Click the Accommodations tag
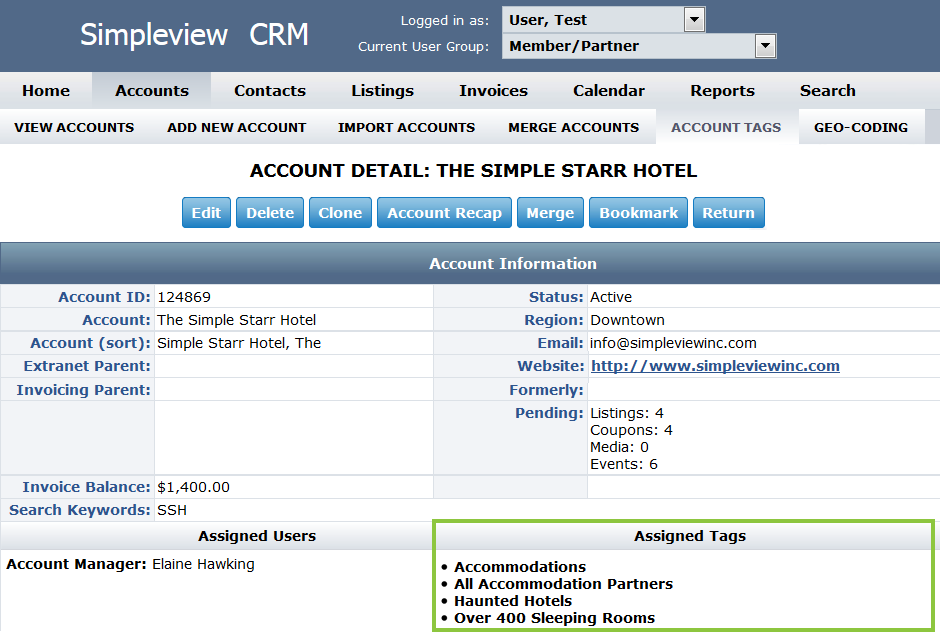Viewport: 940px width, 634px height. click(x=520, y=567)
